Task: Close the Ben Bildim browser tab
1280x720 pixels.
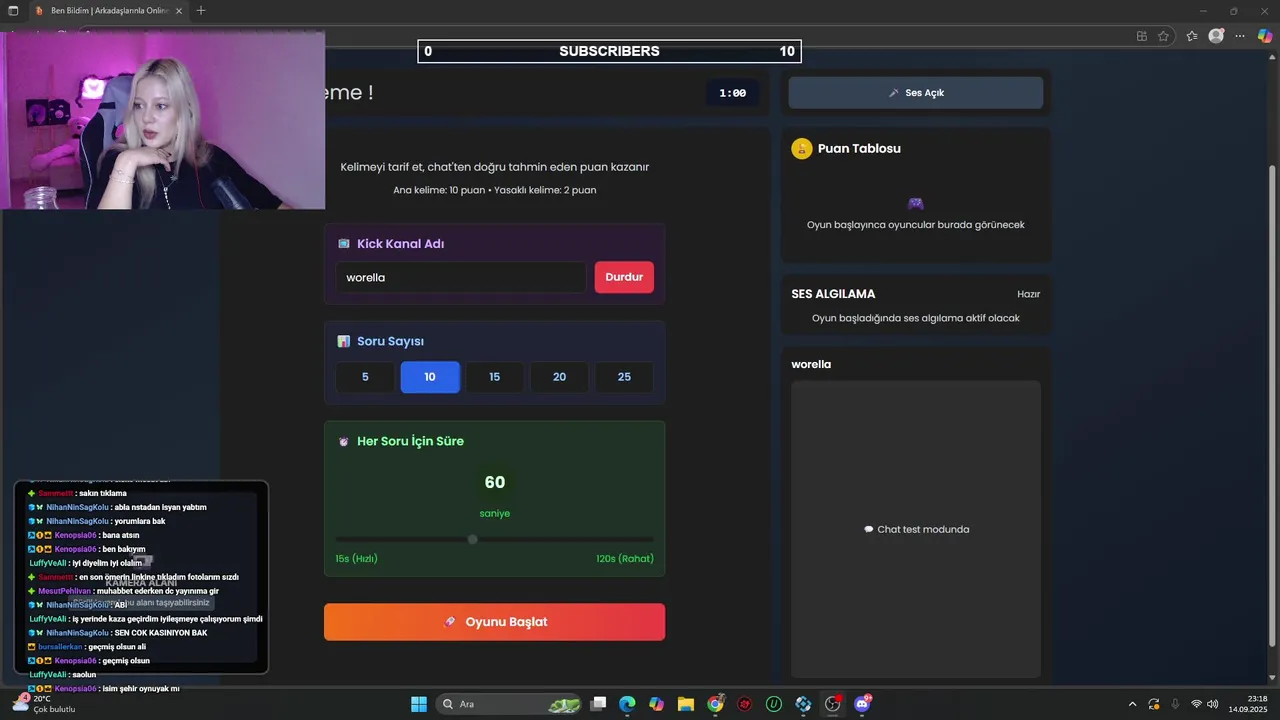Action: [x=179, y=11]
